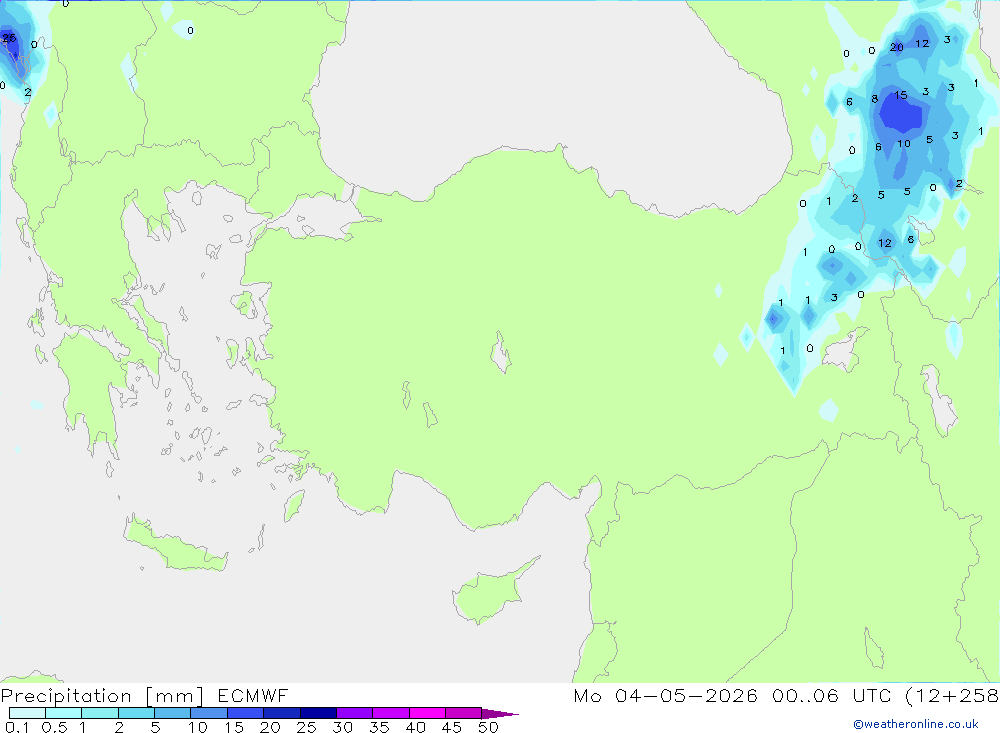Click legend tick label '30'
The image size is (1000, 733).
tap(342, 727)
